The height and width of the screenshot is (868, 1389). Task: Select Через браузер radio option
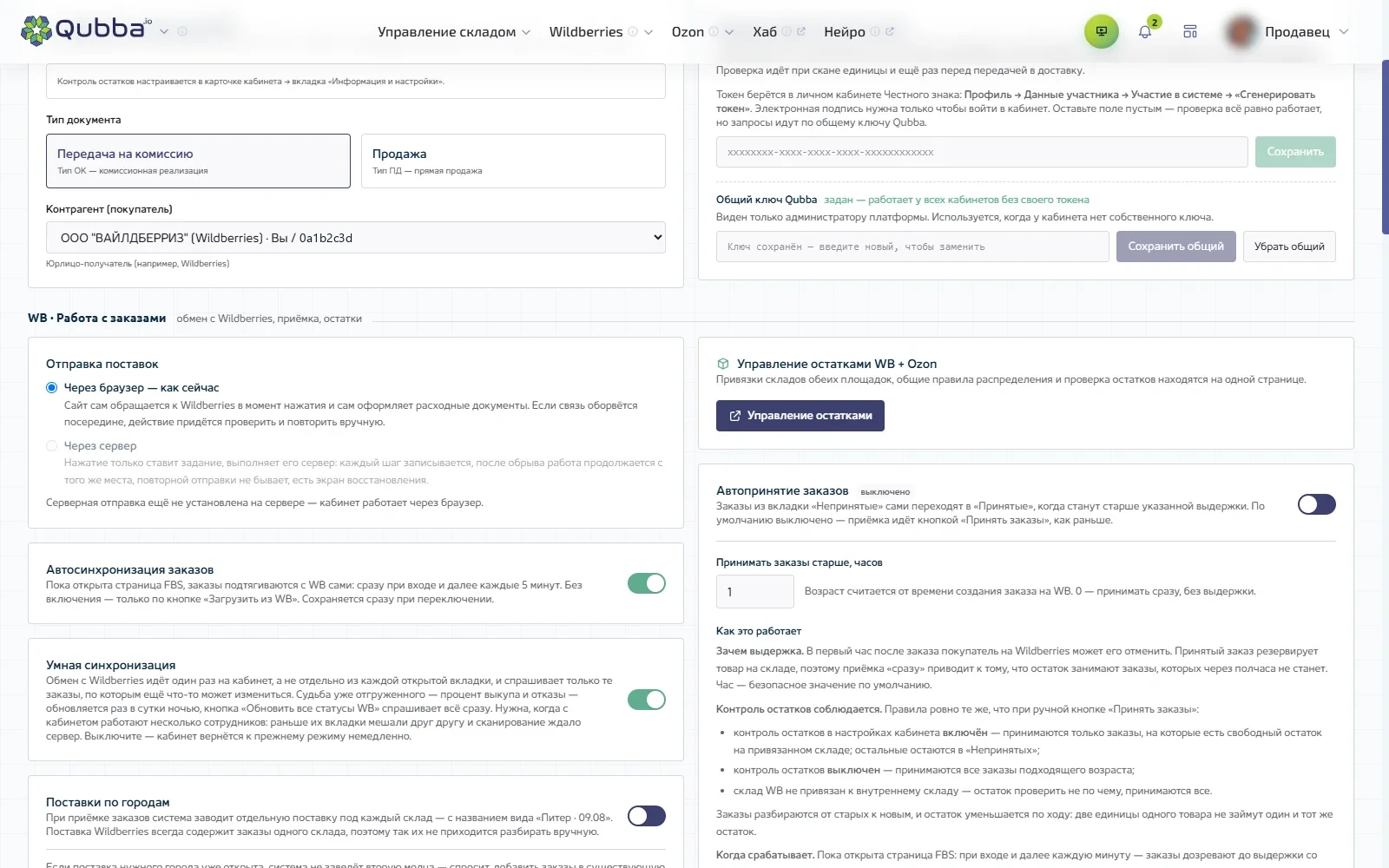[52, 387]
